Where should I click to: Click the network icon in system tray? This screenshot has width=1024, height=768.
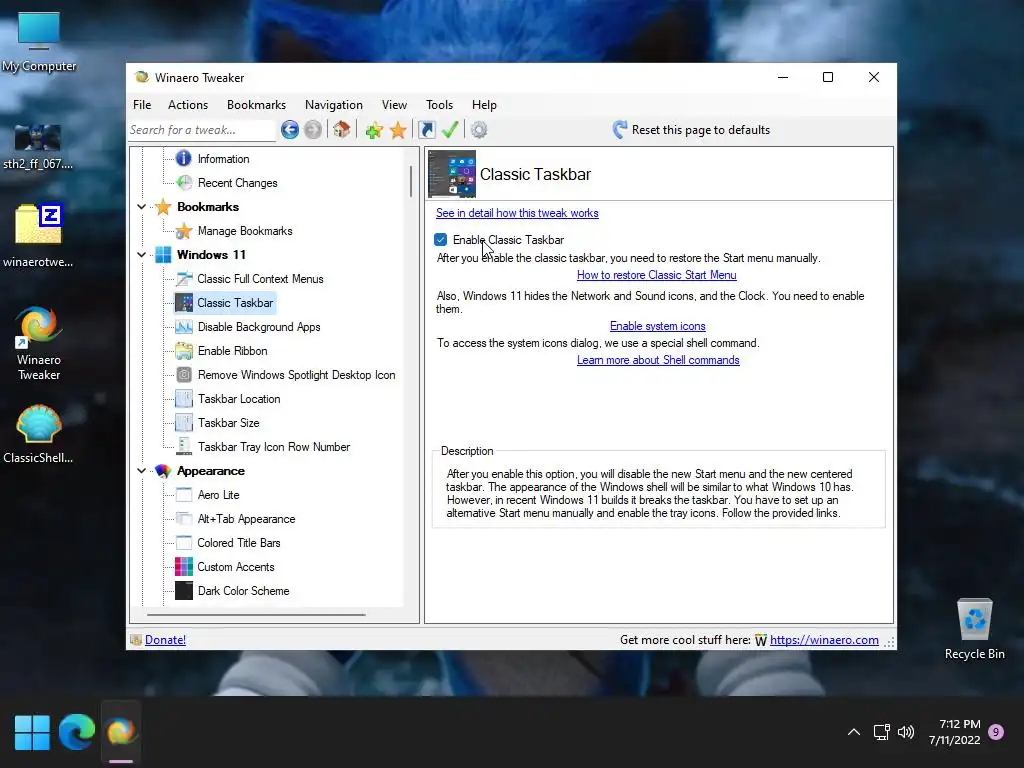click(x=882, y=732)
